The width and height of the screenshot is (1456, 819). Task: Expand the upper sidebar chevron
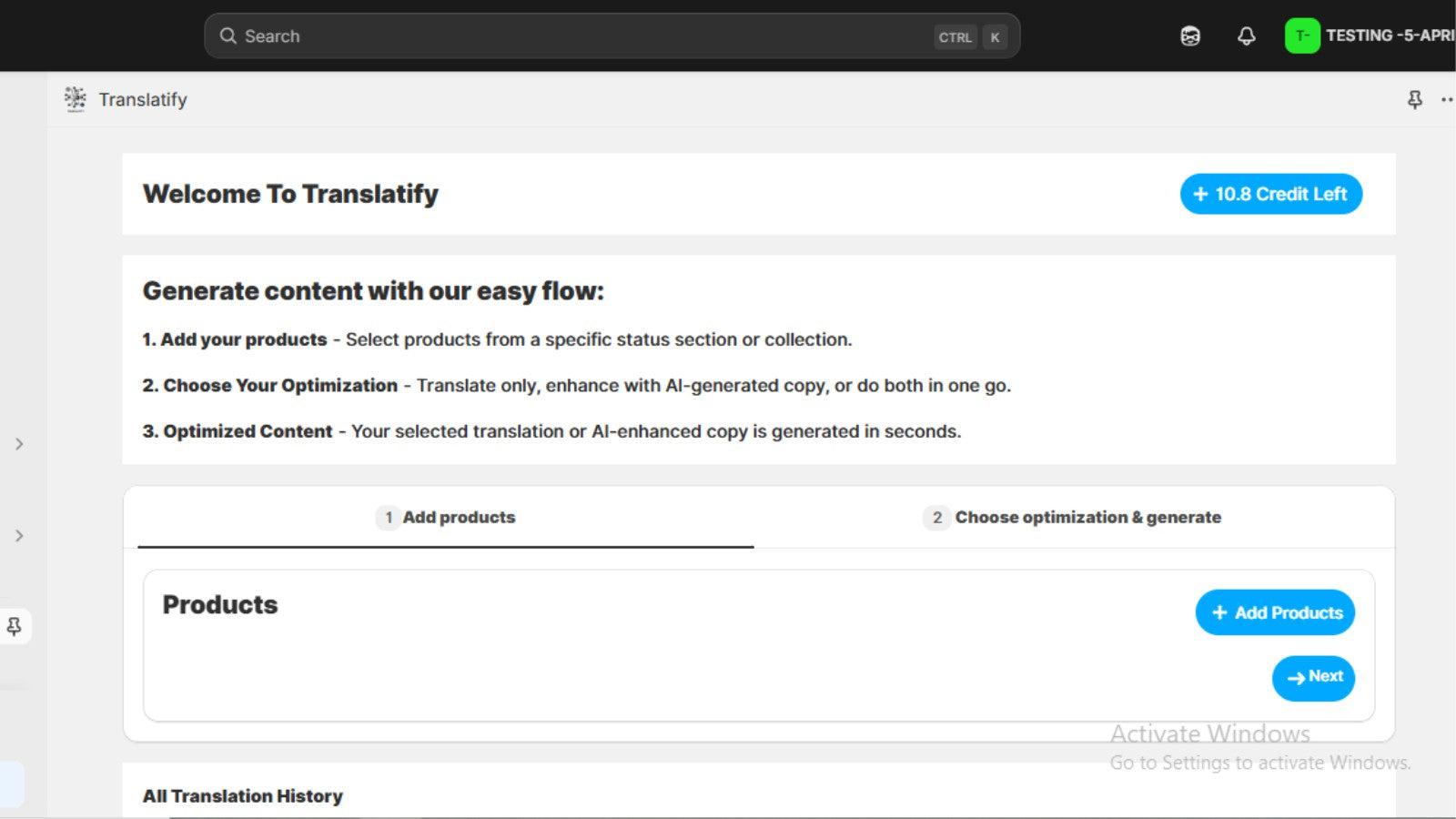[x=19, y=444]
